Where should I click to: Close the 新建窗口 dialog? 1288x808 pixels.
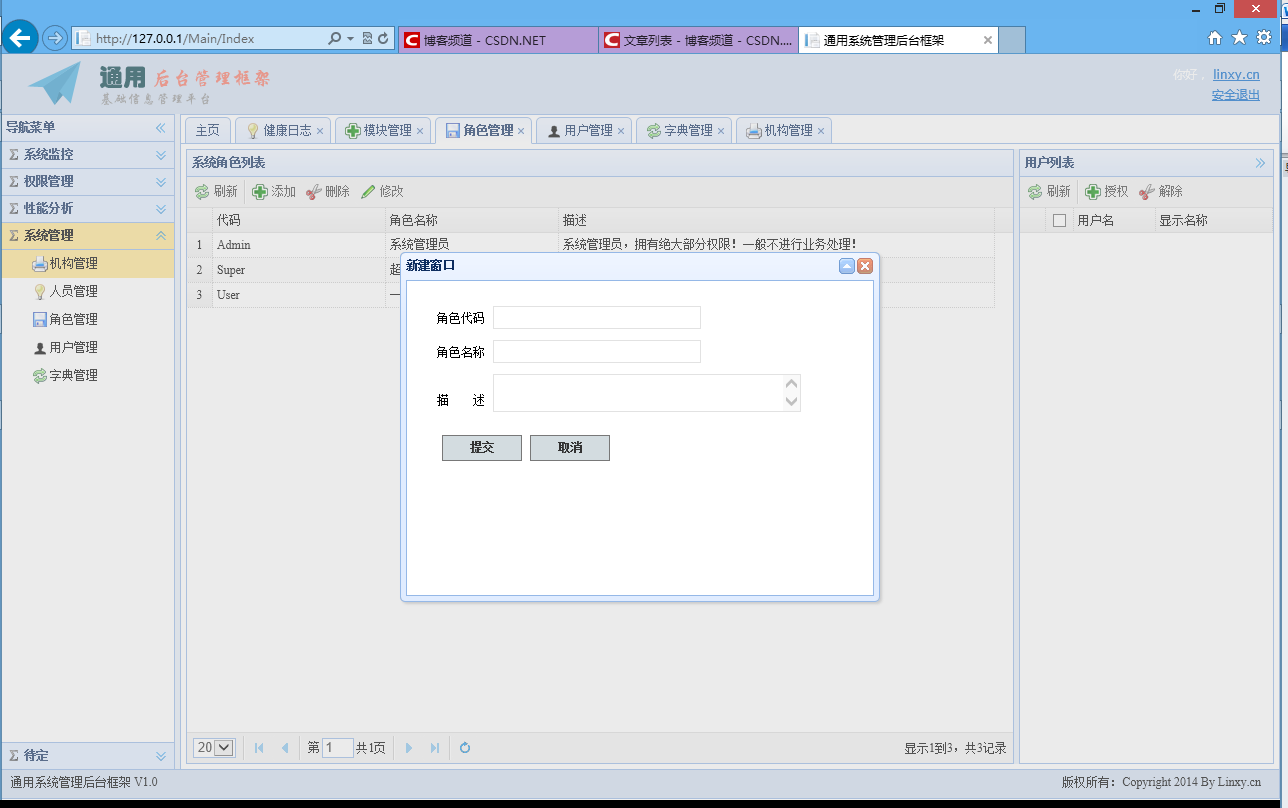pos(865,266)
